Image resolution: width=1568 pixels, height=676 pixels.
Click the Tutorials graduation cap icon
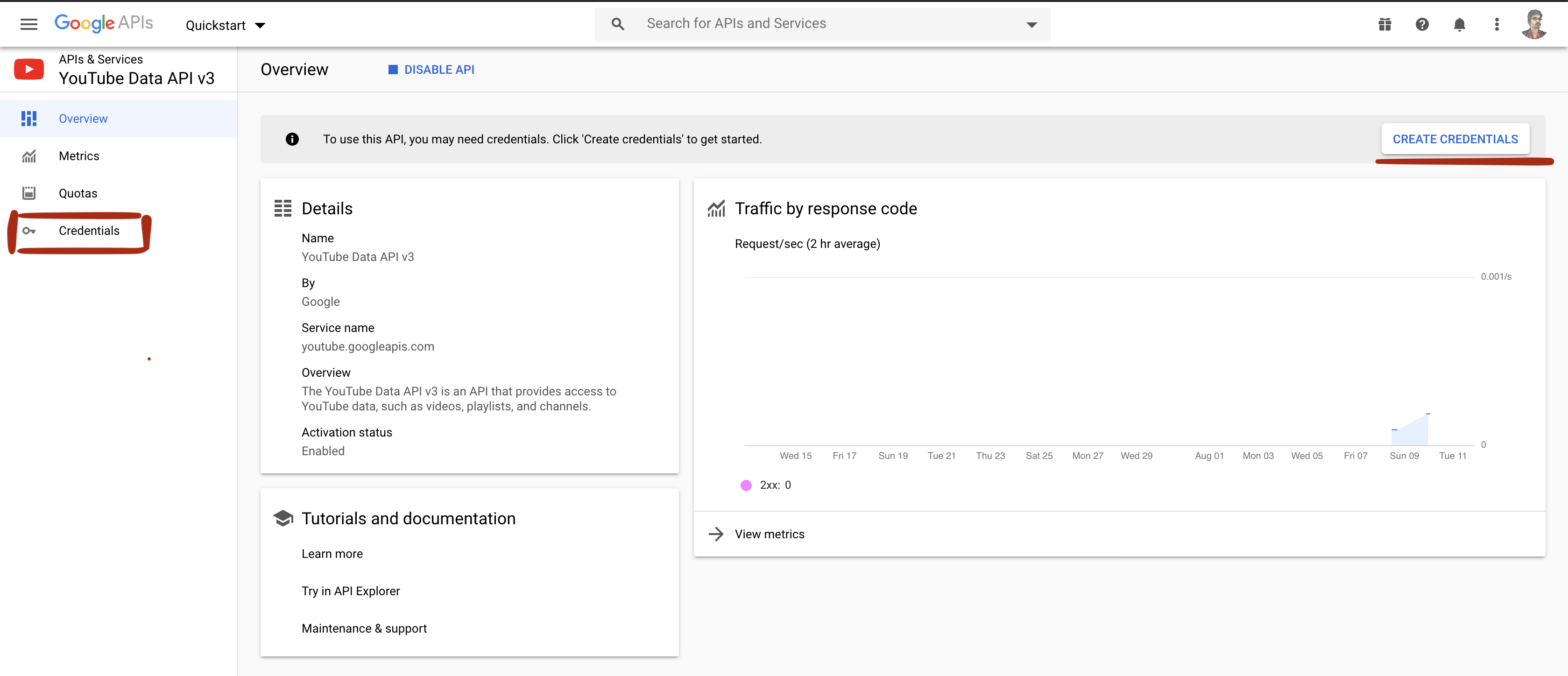(283, 518)
